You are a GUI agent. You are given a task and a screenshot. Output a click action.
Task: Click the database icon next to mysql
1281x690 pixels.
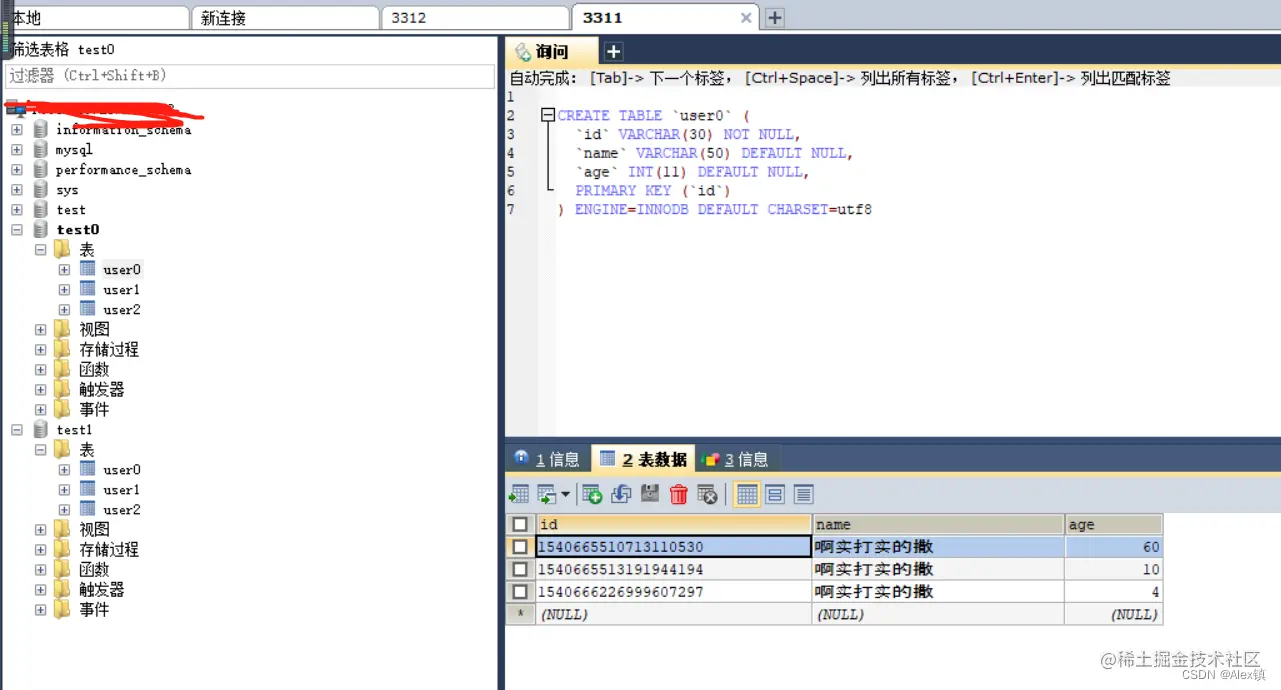(x=41, y=149)
